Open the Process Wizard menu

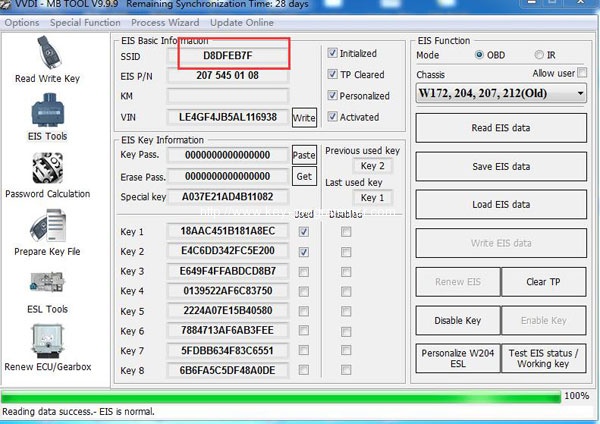(x=162, y=22)
